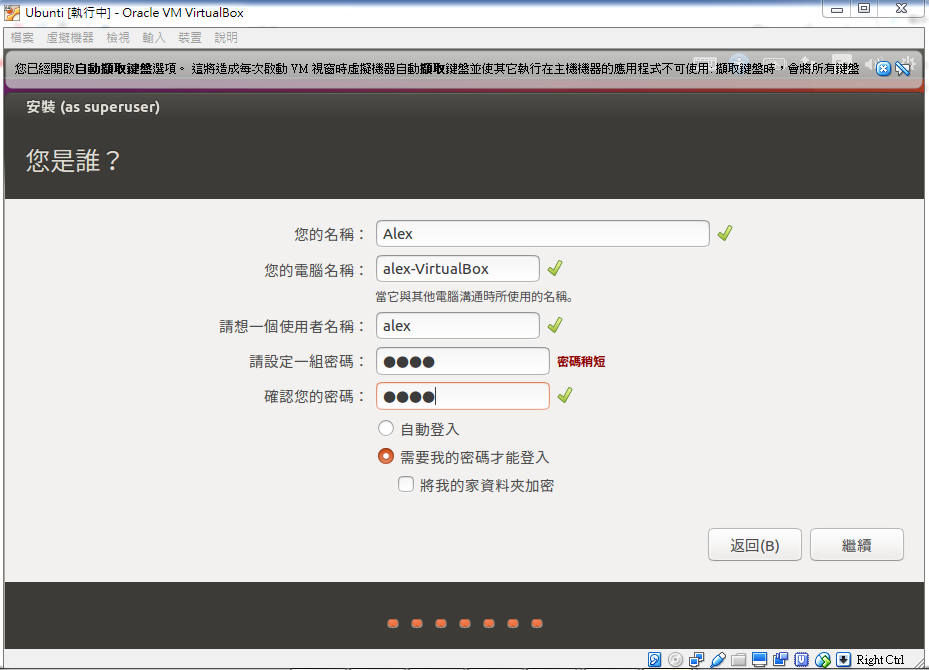This screenshot has height=670, width=929.
Task: Click the USB devices status icon
Action: click(717, 659)
